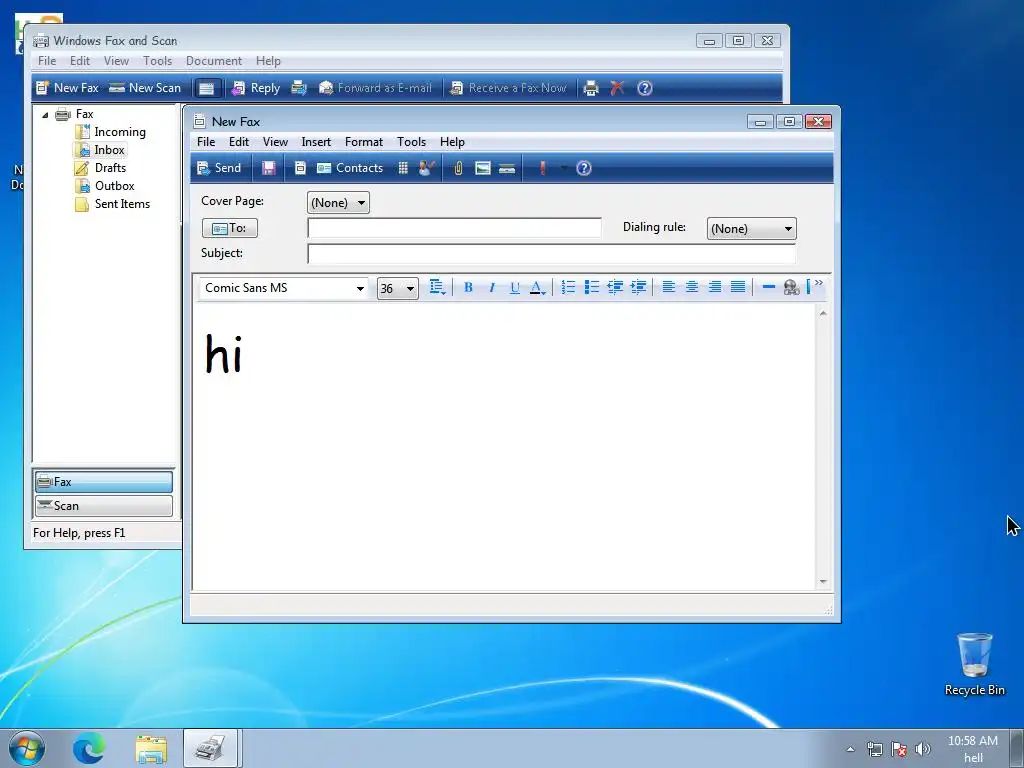Click the To: address book button
Screen dimensions: 1024x768
point(230,228)
